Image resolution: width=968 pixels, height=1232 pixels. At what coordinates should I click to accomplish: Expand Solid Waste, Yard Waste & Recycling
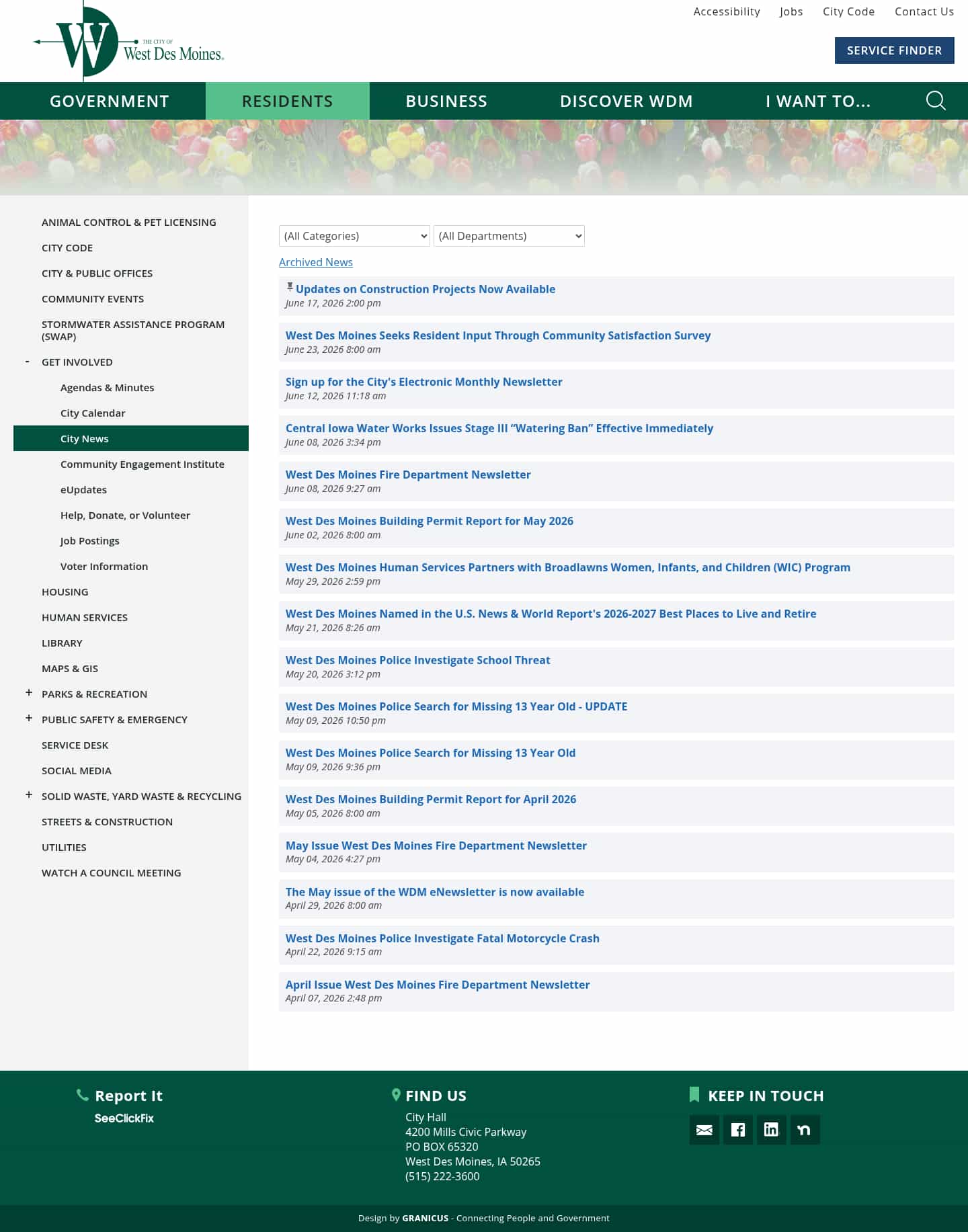point(29,795)
